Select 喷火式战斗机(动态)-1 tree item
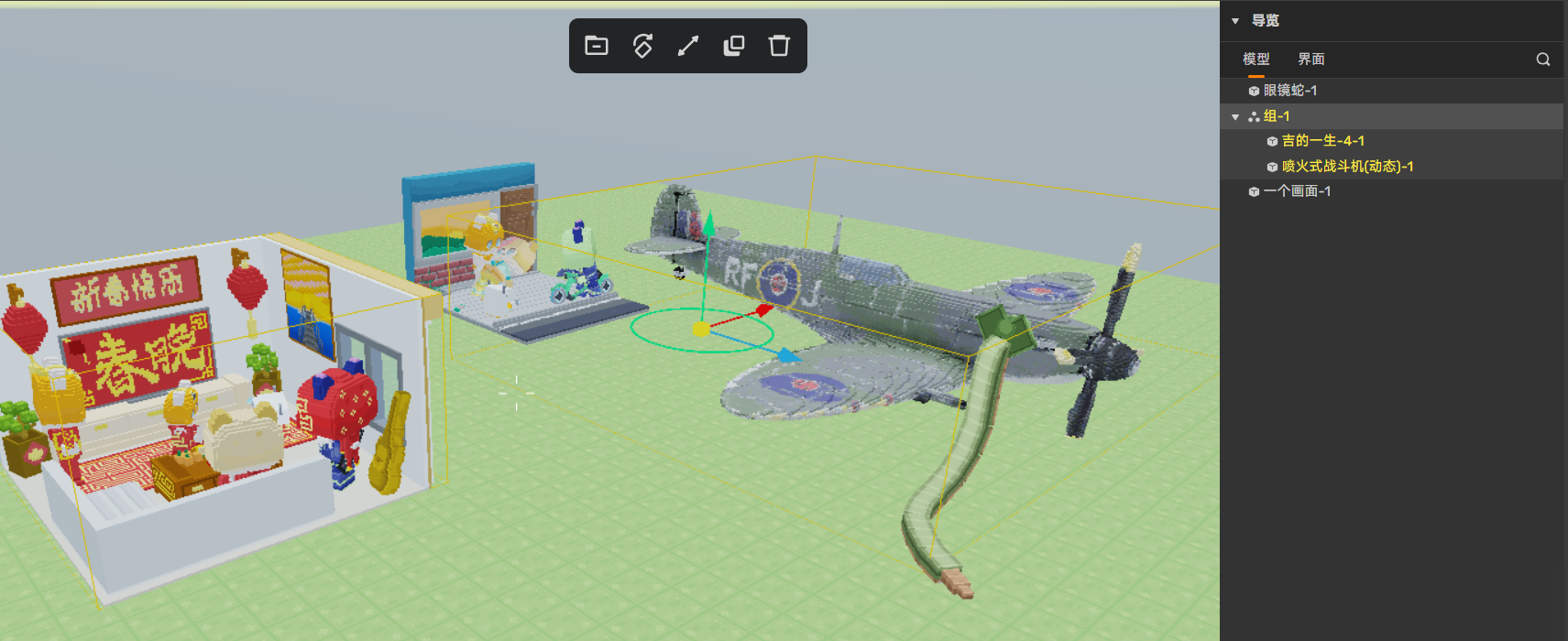 click(x=1347, y=167)
